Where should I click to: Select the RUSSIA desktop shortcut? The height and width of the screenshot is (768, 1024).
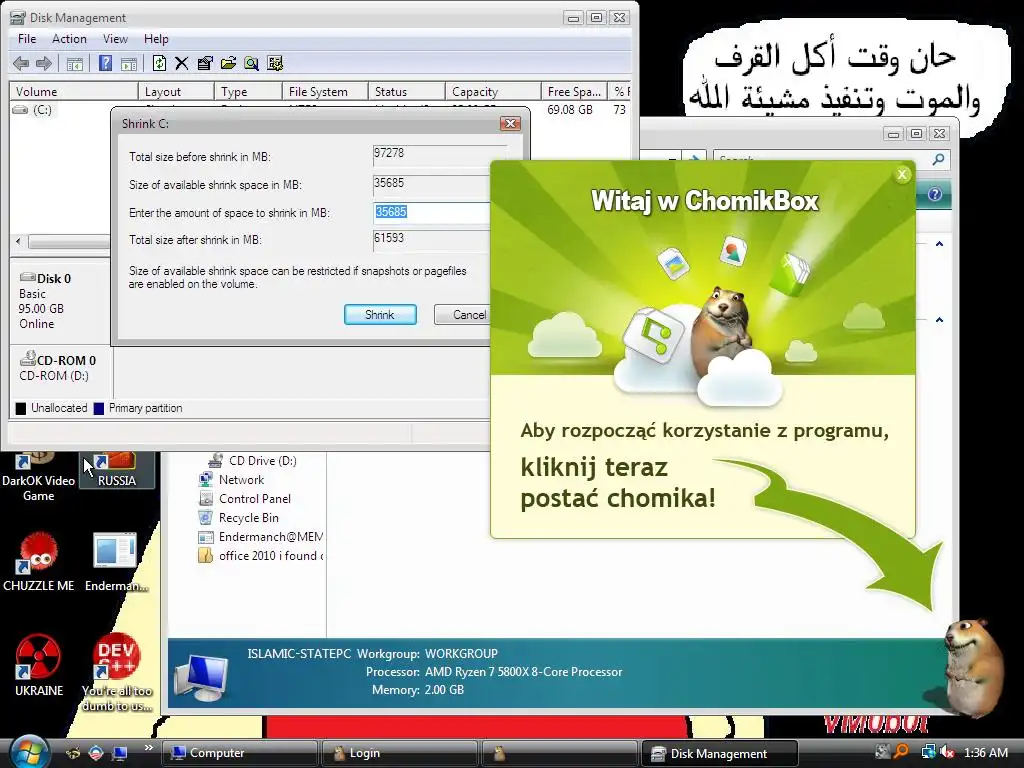click(x=117, y=470)
